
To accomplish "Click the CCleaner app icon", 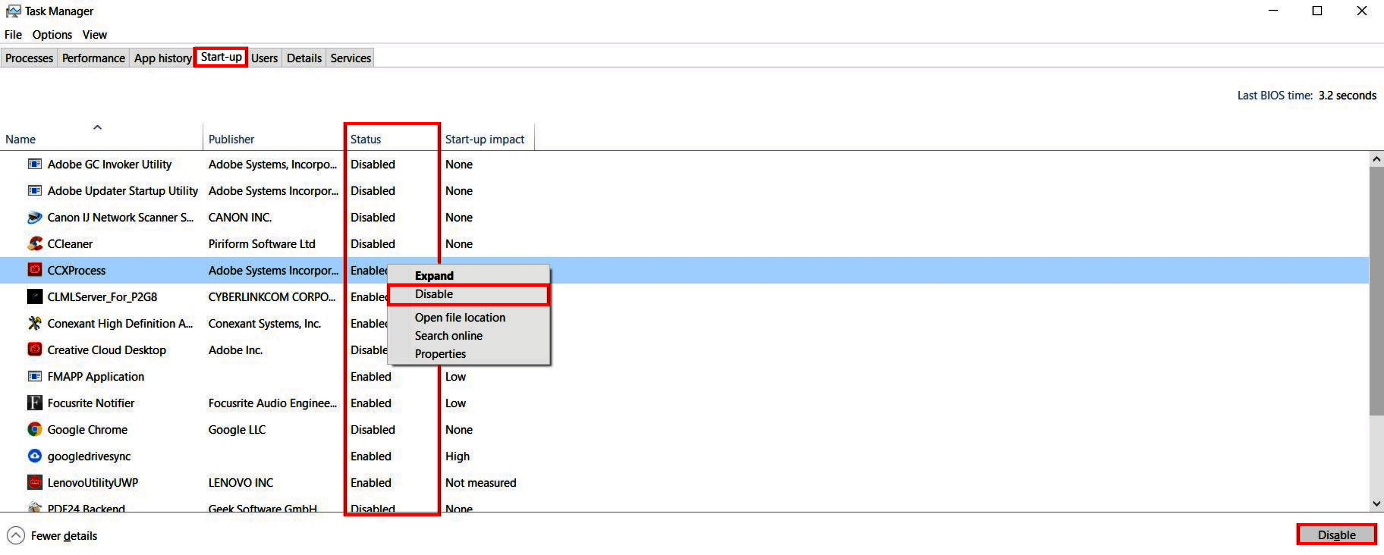I will click(35, 244).
